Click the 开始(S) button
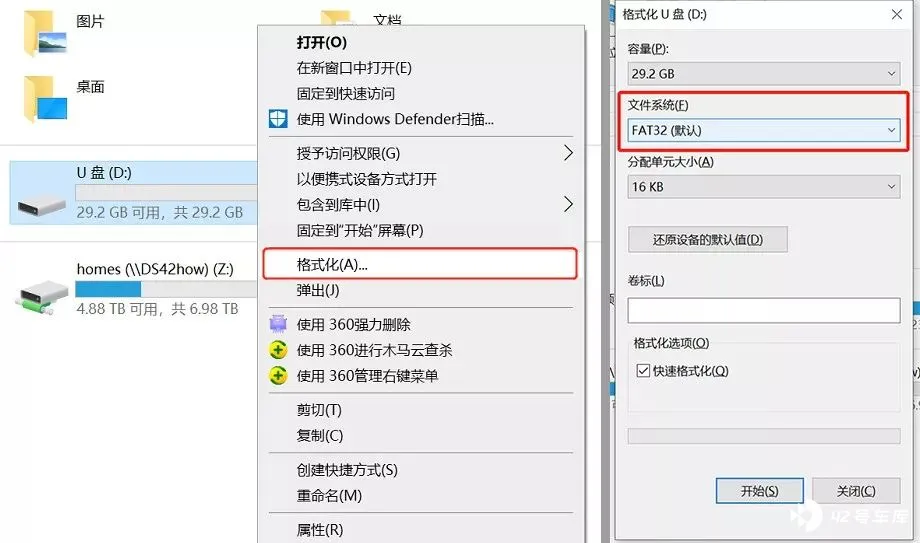The height and width of the screenshot is (543, 920). (x=759, y=491)
